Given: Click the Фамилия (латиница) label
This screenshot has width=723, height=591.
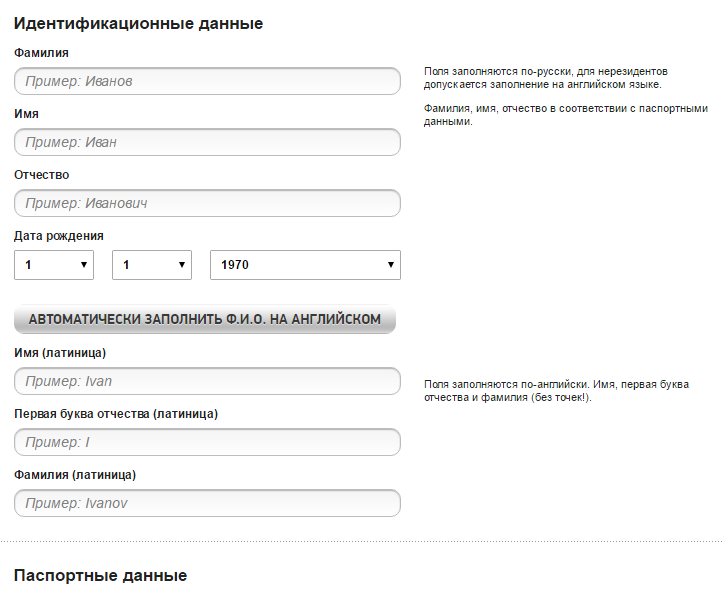Looking at the screenshot, I should point(75,475).
